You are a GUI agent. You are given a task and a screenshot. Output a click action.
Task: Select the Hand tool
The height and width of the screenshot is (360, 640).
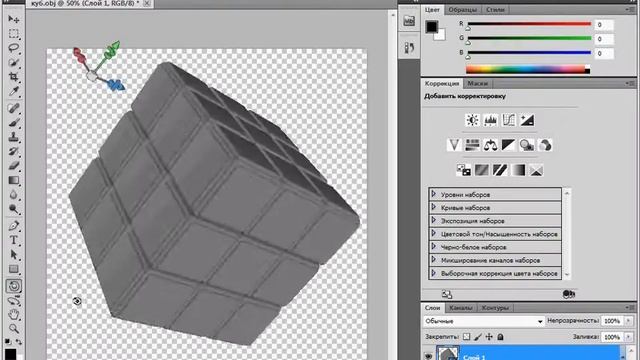[x=13, y=315]
